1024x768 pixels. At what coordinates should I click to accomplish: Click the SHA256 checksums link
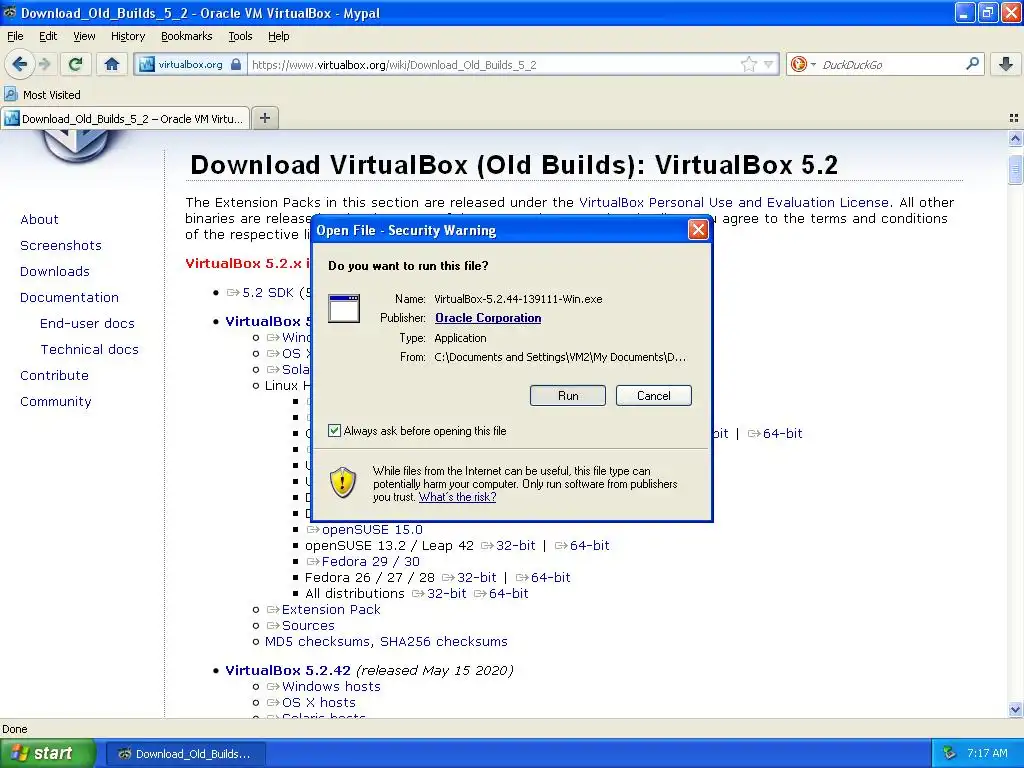443,641
